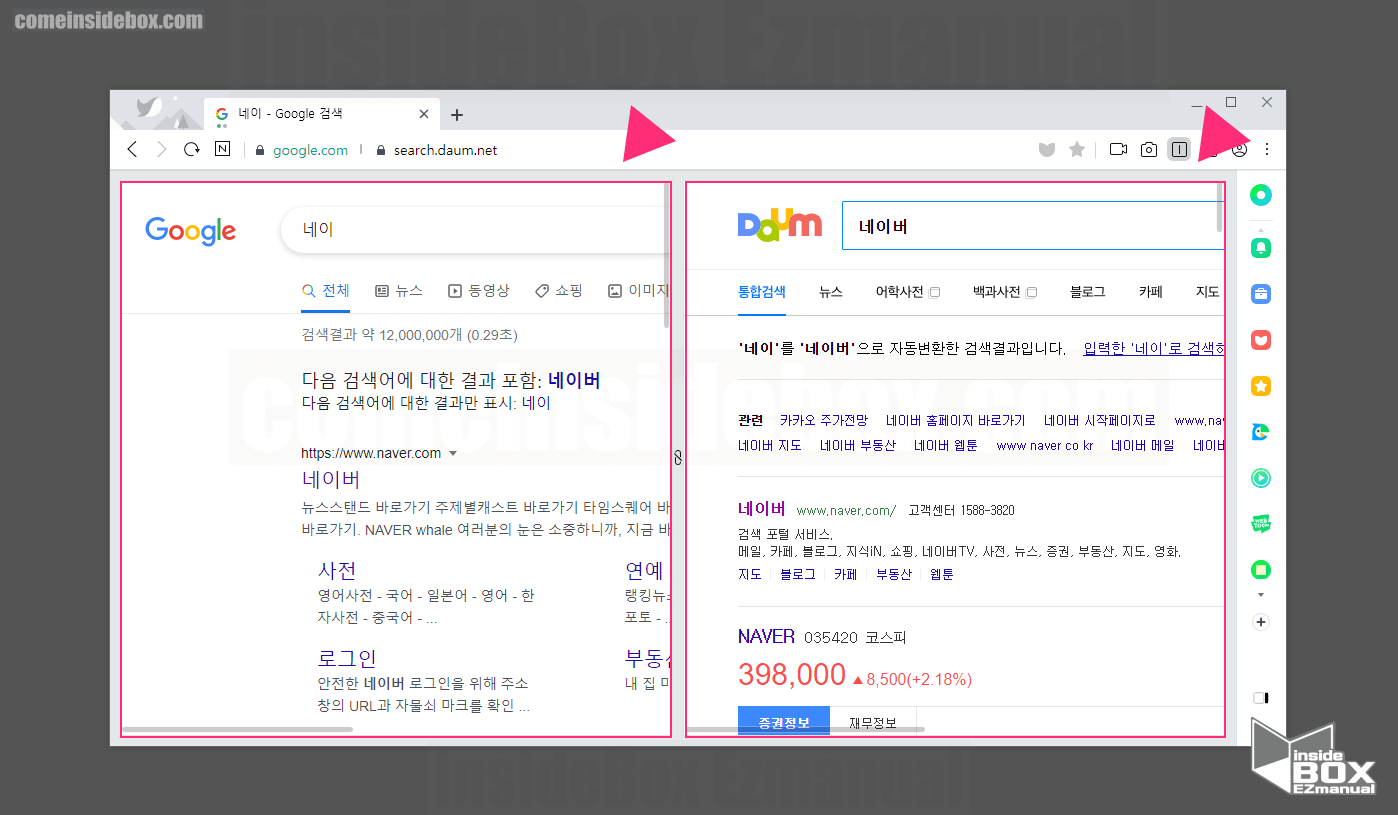Go back with the browser back arrow

pos(132,150)
